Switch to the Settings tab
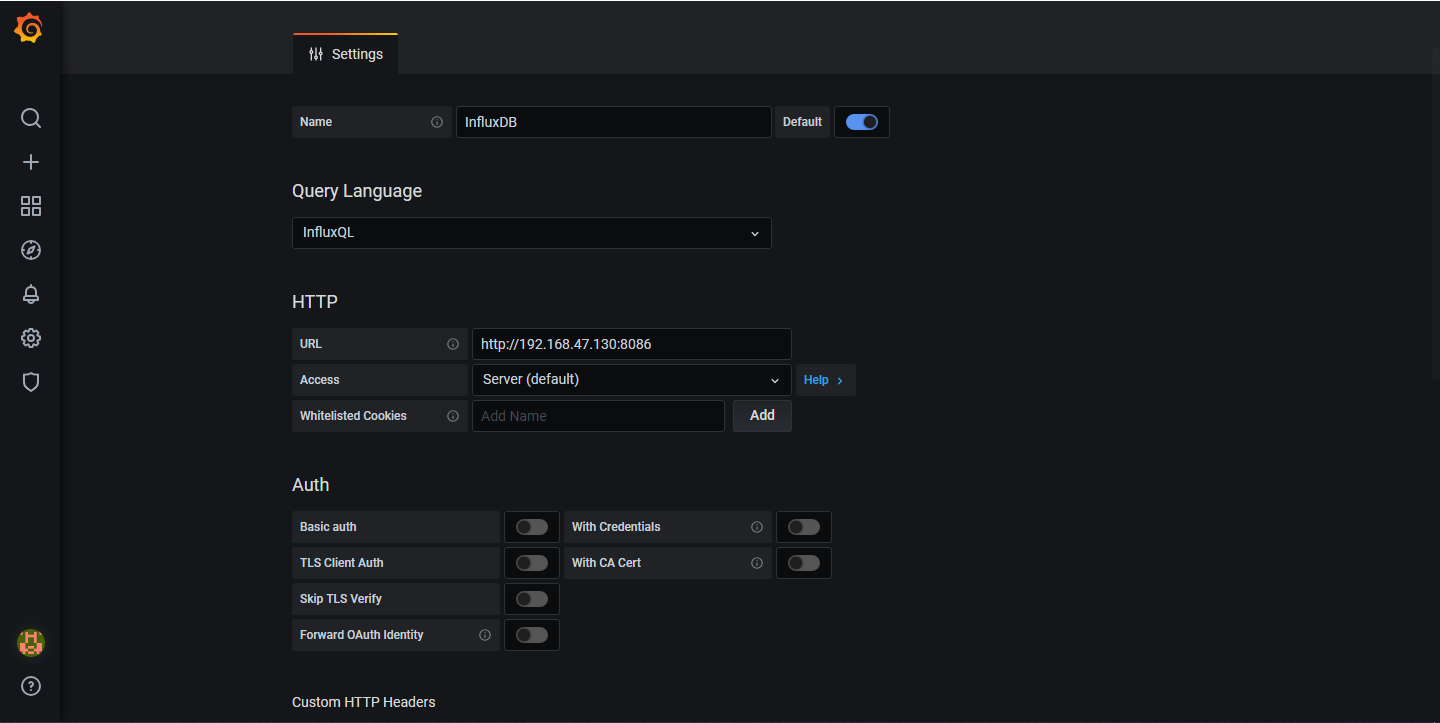This screenshot has width=1440, height=723. [x=345, y=53]
